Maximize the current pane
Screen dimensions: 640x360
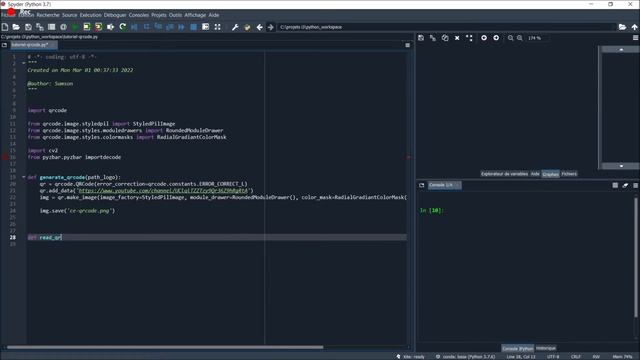(x=218, y=27)
